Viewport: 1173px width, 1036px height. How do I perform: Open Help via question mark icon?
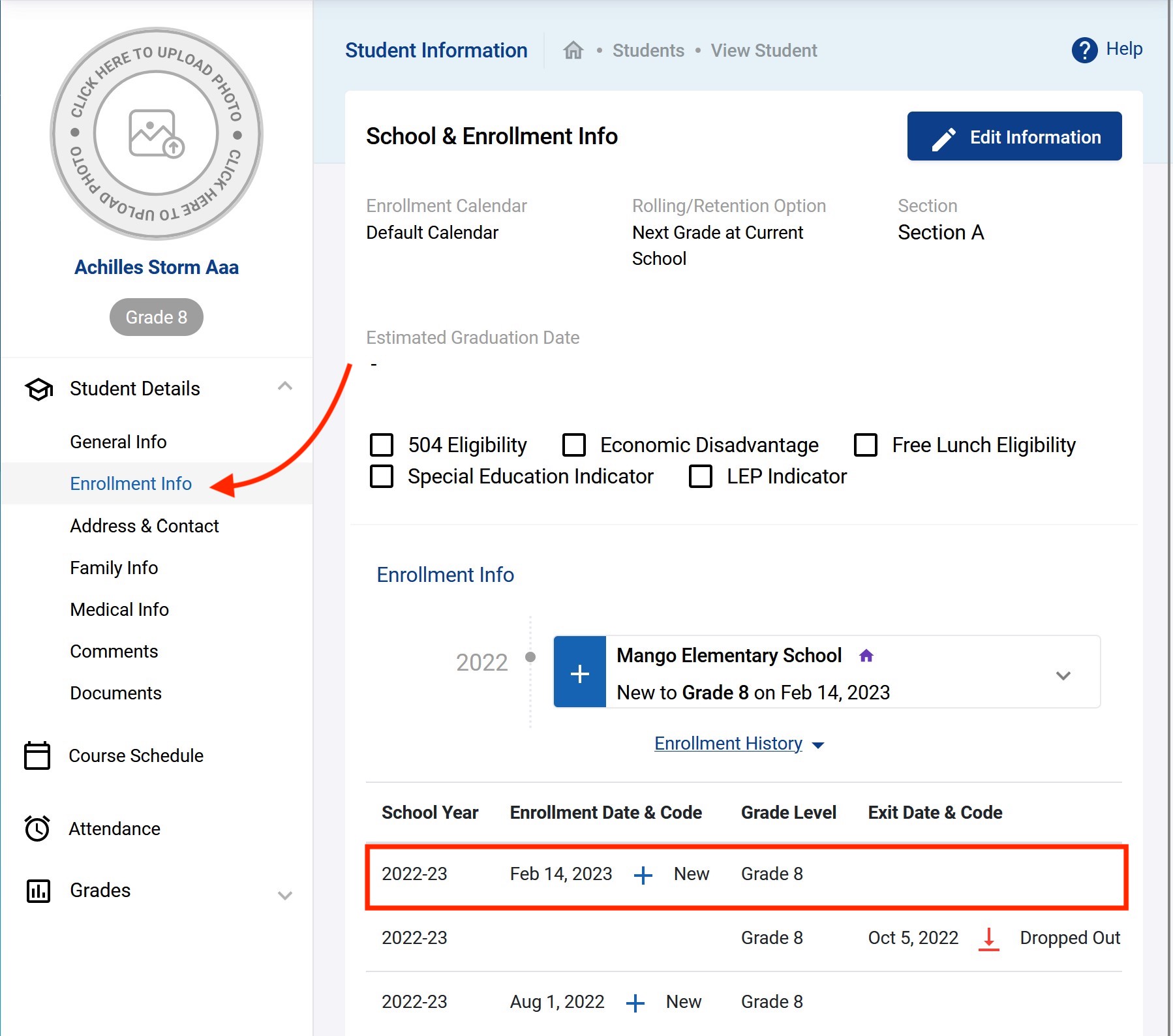point(1084,50)
